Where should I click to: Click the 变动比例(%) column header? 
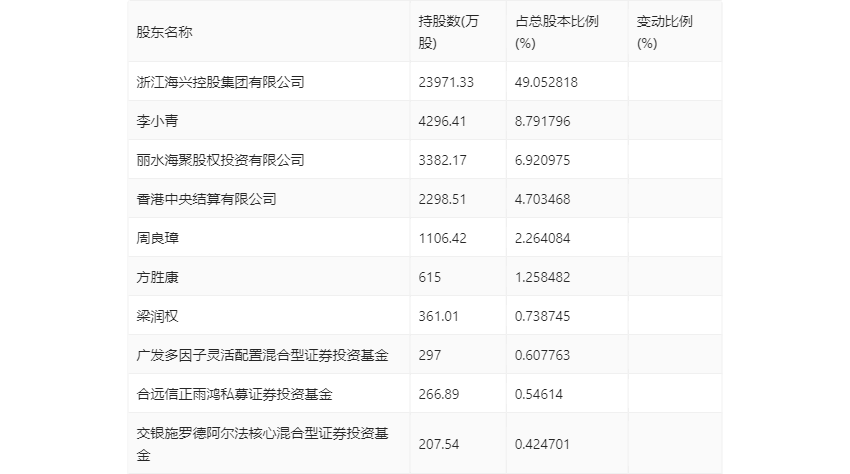click(664, 32)
